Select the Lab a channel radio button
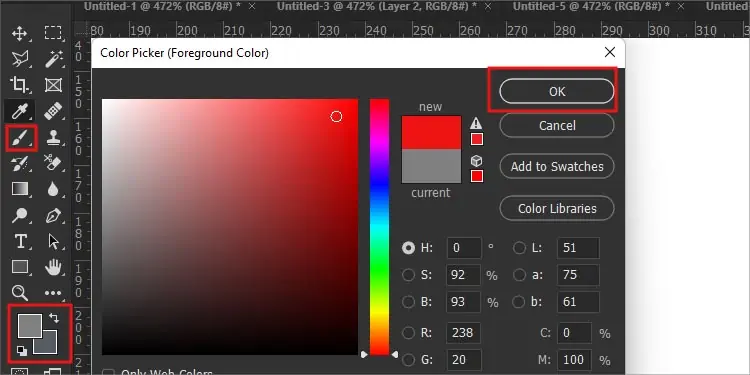750x375 pixels. 519,275
